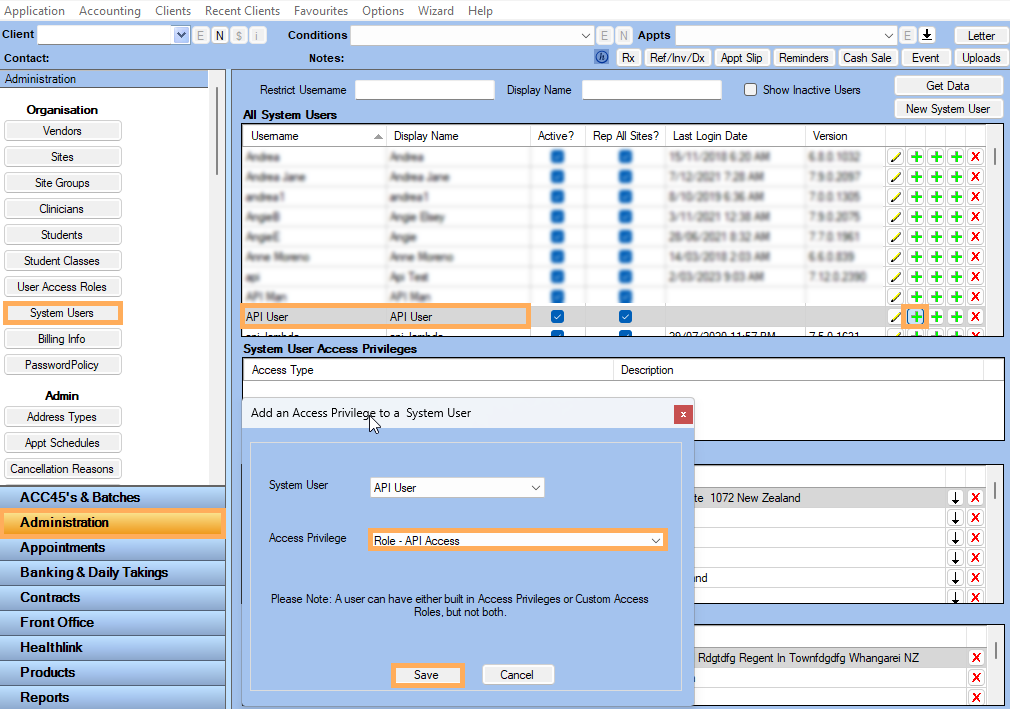Uncheck the Active checkbox for API User
Image resolution: width=1010 pixels, height=709 pixels.
click(x=557, y=317)
